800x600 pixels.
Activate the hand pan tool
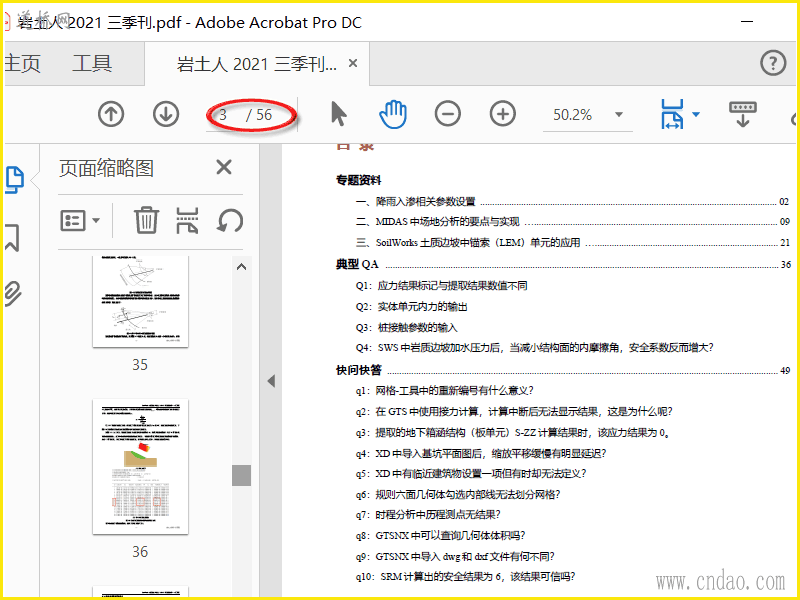[x=392, y=114]
